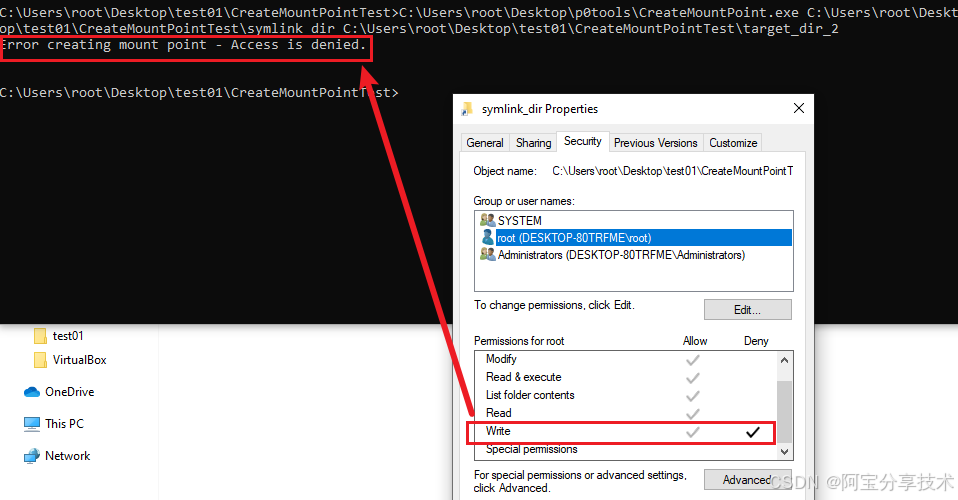Switch to the General tab
The width and height of the screenshot is (958, 500).
(x=484, y=142)
